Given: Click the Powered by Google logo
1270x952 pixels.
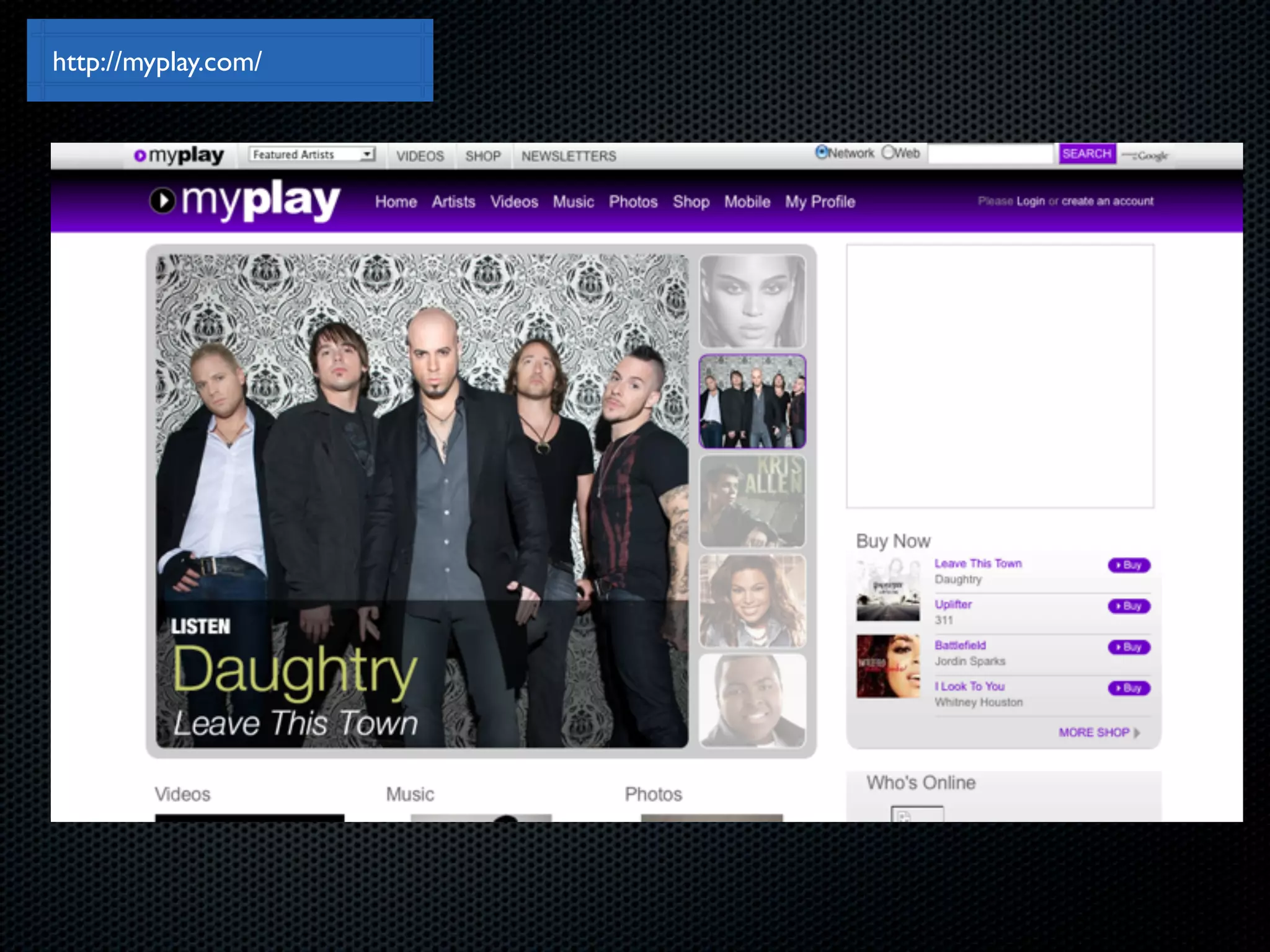Looking at the screenshot, I should 1145,156.
